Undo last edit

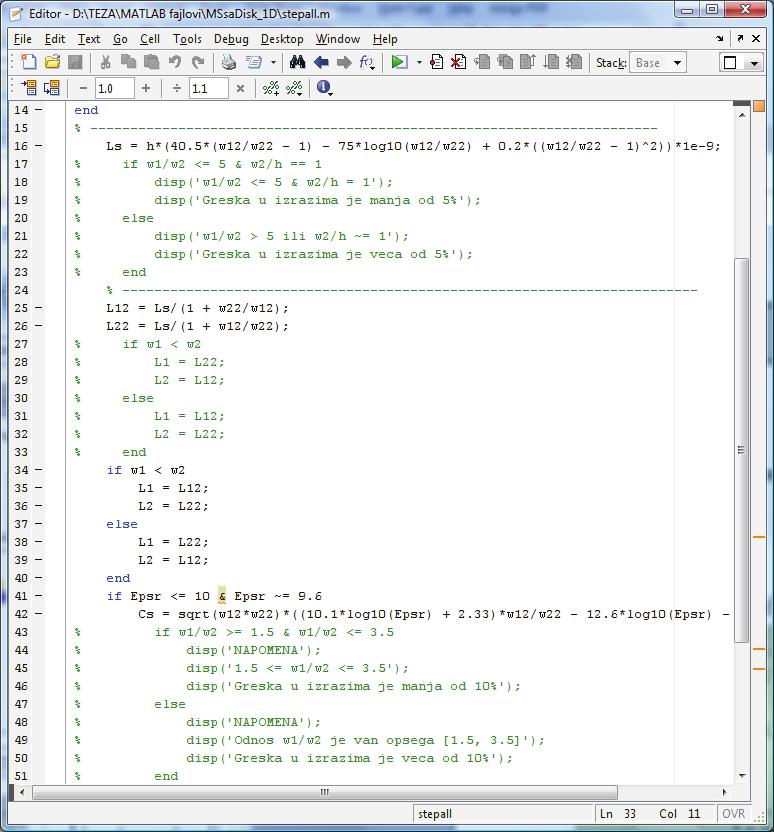175,62
